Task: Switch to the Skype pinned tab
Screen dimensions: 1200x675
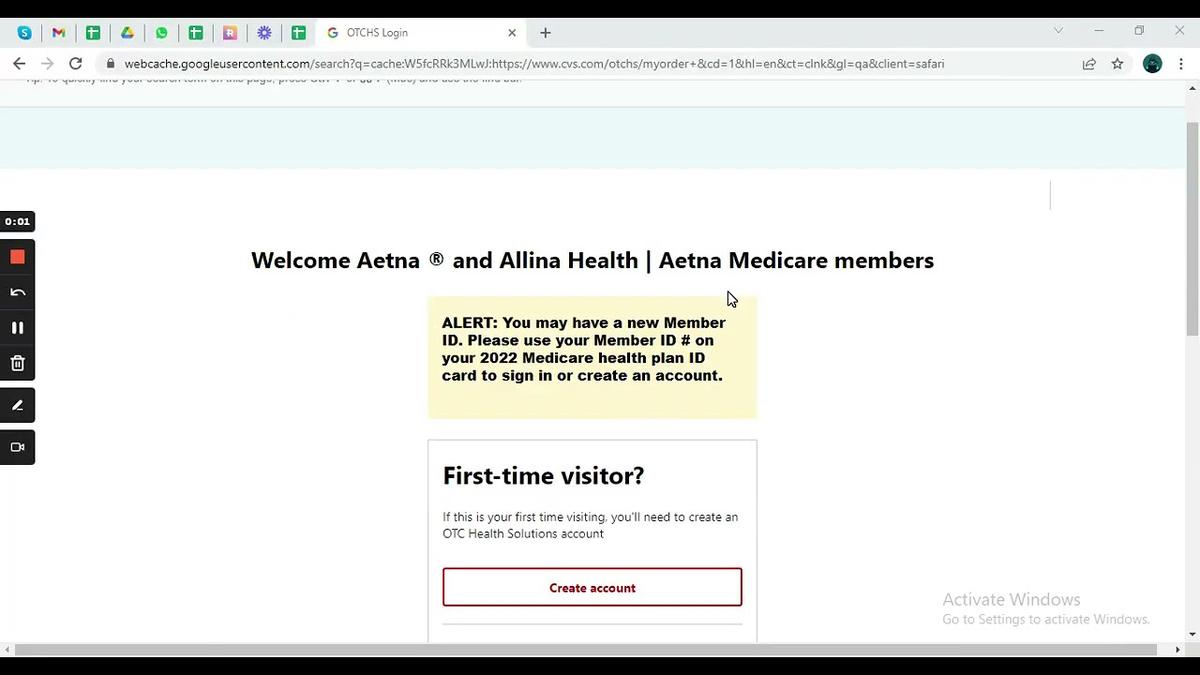Action: click(24, 33)
